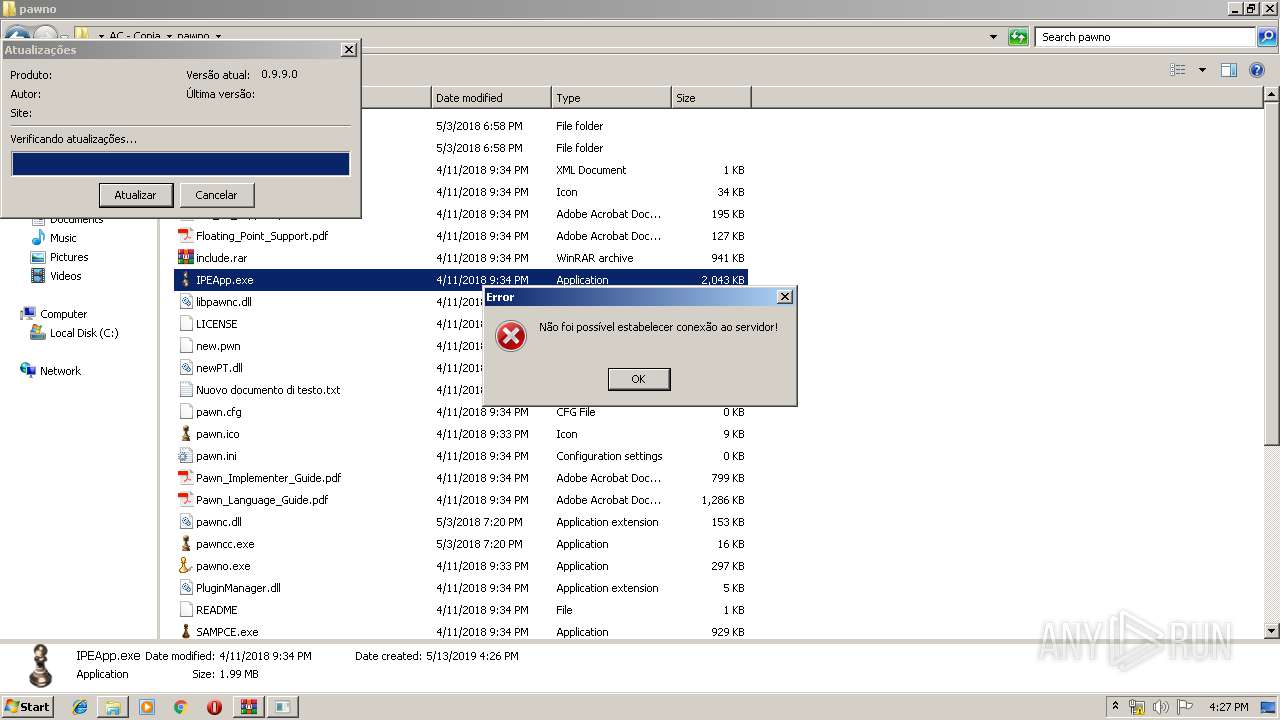Screen dimensions: 1280x720
Task: Select the Floating_Point_Support.pdf icon
Action: coord(185,236)
